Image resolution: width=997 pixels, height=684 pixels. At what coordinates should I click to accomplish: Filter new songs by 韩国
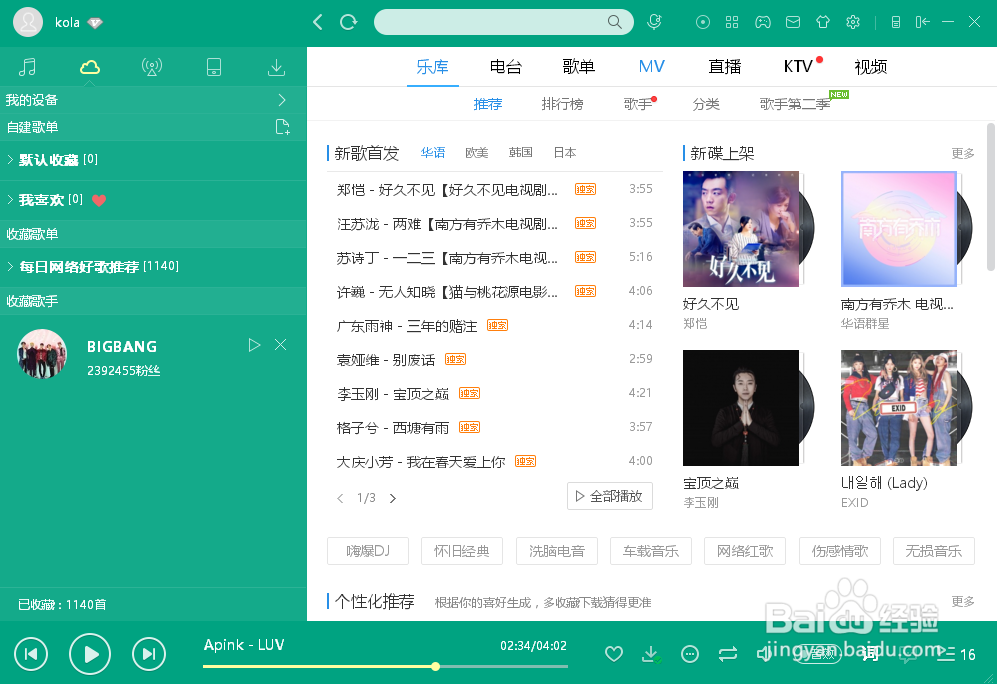520,153
